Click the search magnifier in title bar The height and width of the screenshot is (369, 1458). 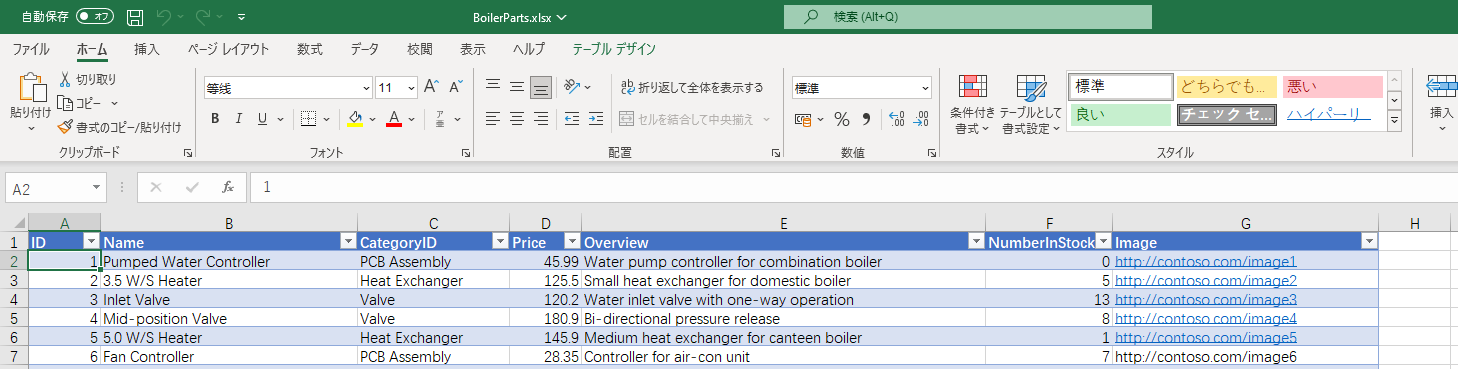[x=811, y=17]
